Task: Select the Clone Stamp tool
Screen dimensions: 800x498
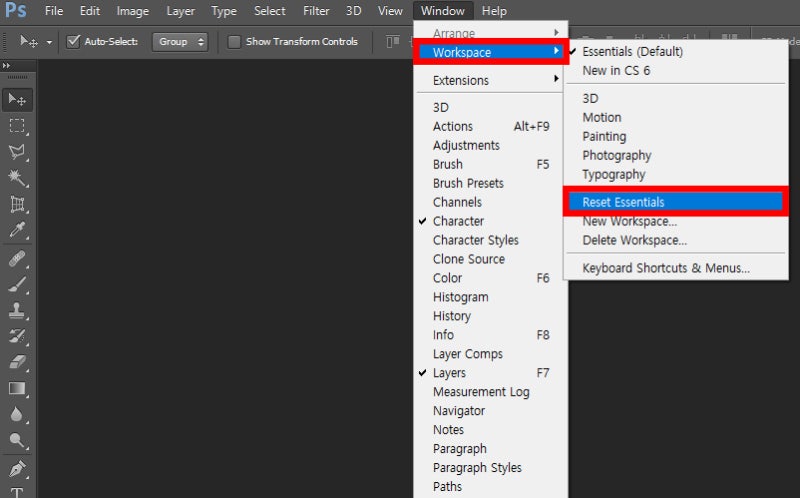Action: tap(17, 310)
